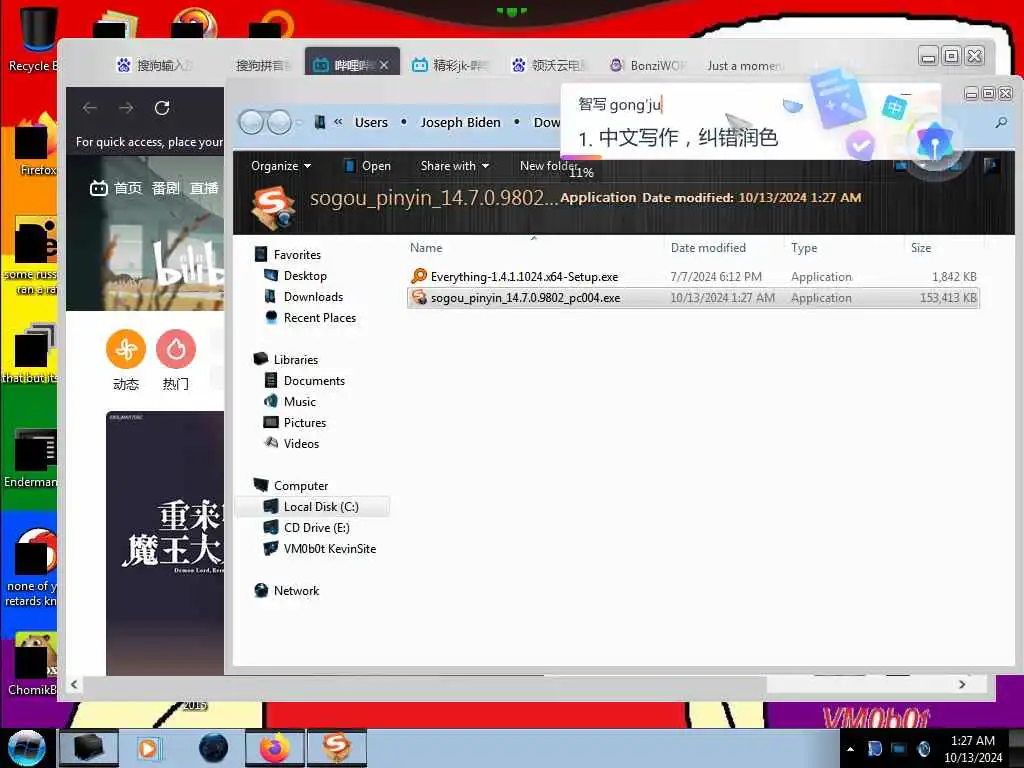Screen dimensions: 1024x768
Task: Select Network in navigation pane
Action: tap(287, 590)
